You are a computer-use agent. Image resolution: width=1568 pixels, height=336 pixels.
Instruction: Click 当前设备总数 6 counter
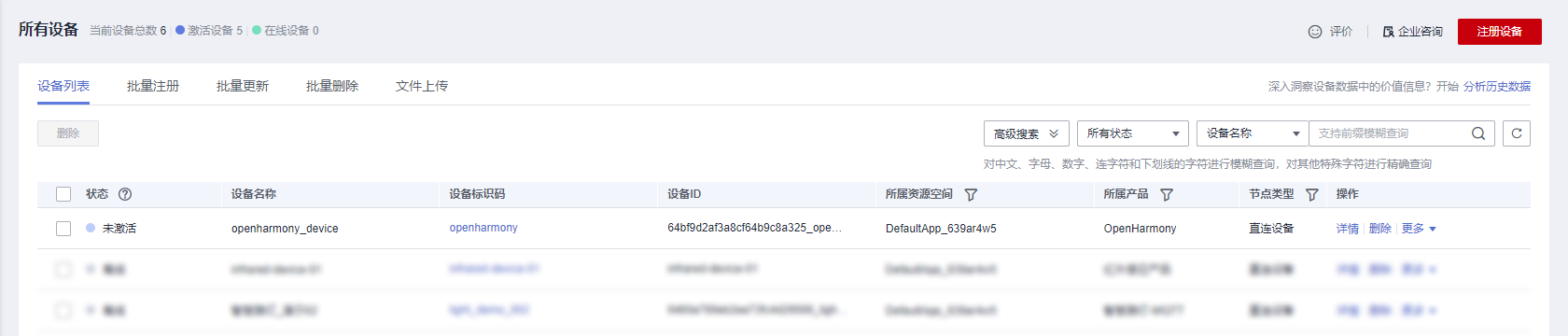[128, 31]
